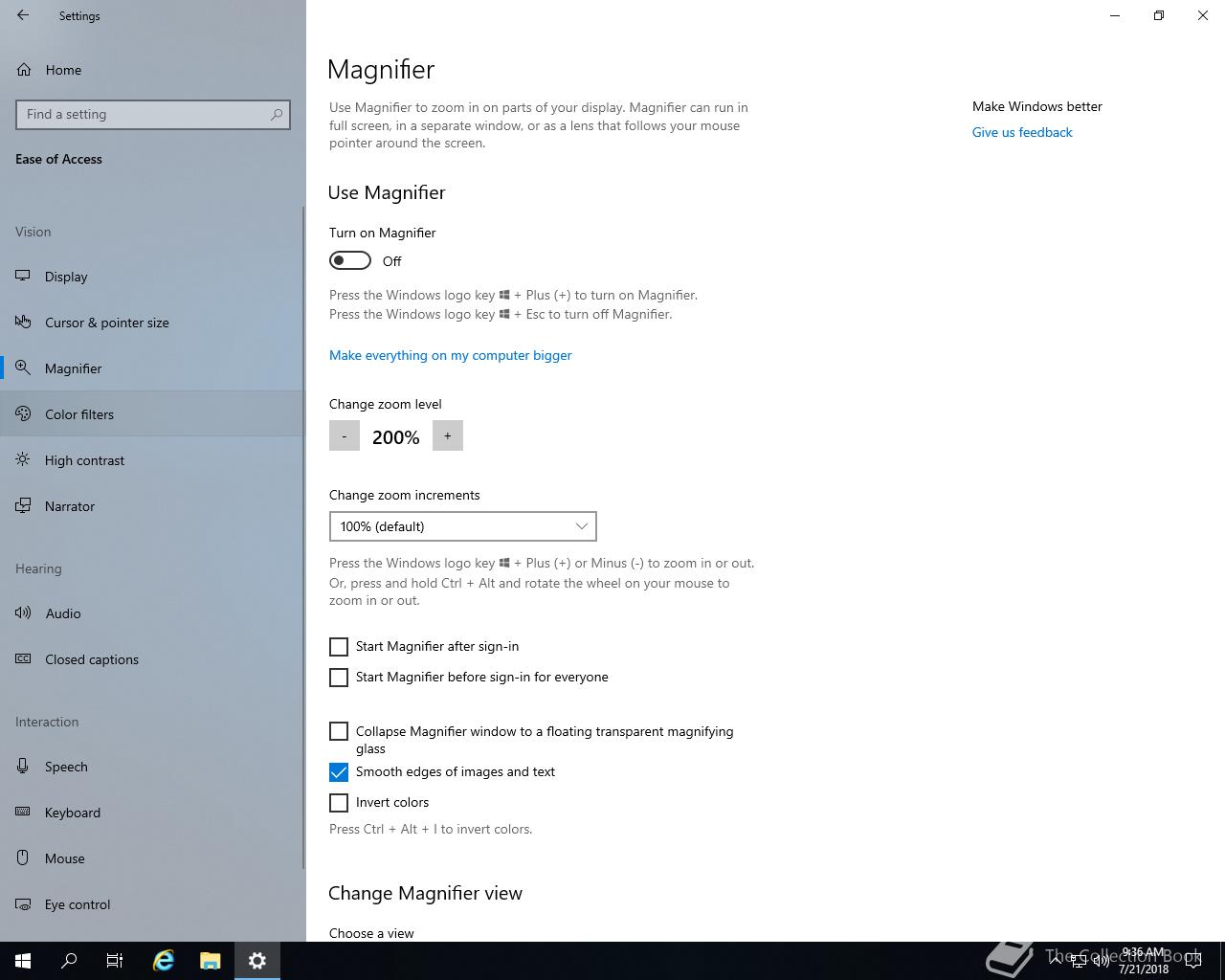Click the Magnifier sidebar icon
Image resolution: width=1225 pixels, height=980 pixels.
23,368
